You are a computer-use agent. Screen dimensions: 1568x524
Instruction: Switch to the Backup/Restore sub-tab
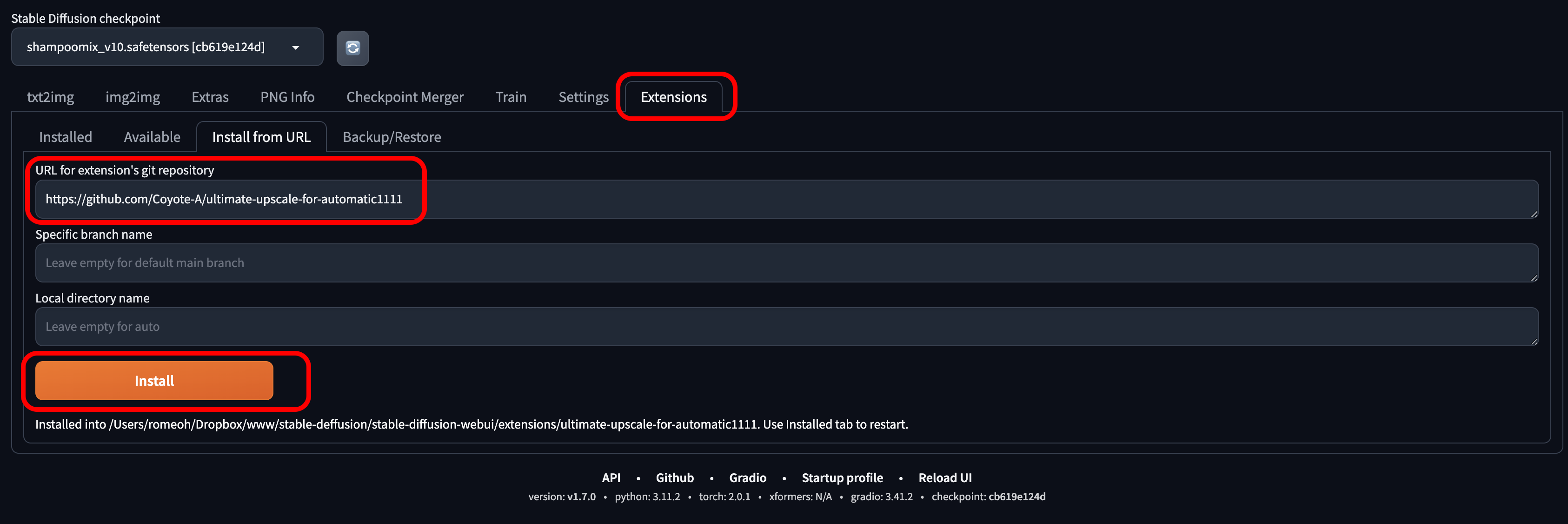click(392, 137)
